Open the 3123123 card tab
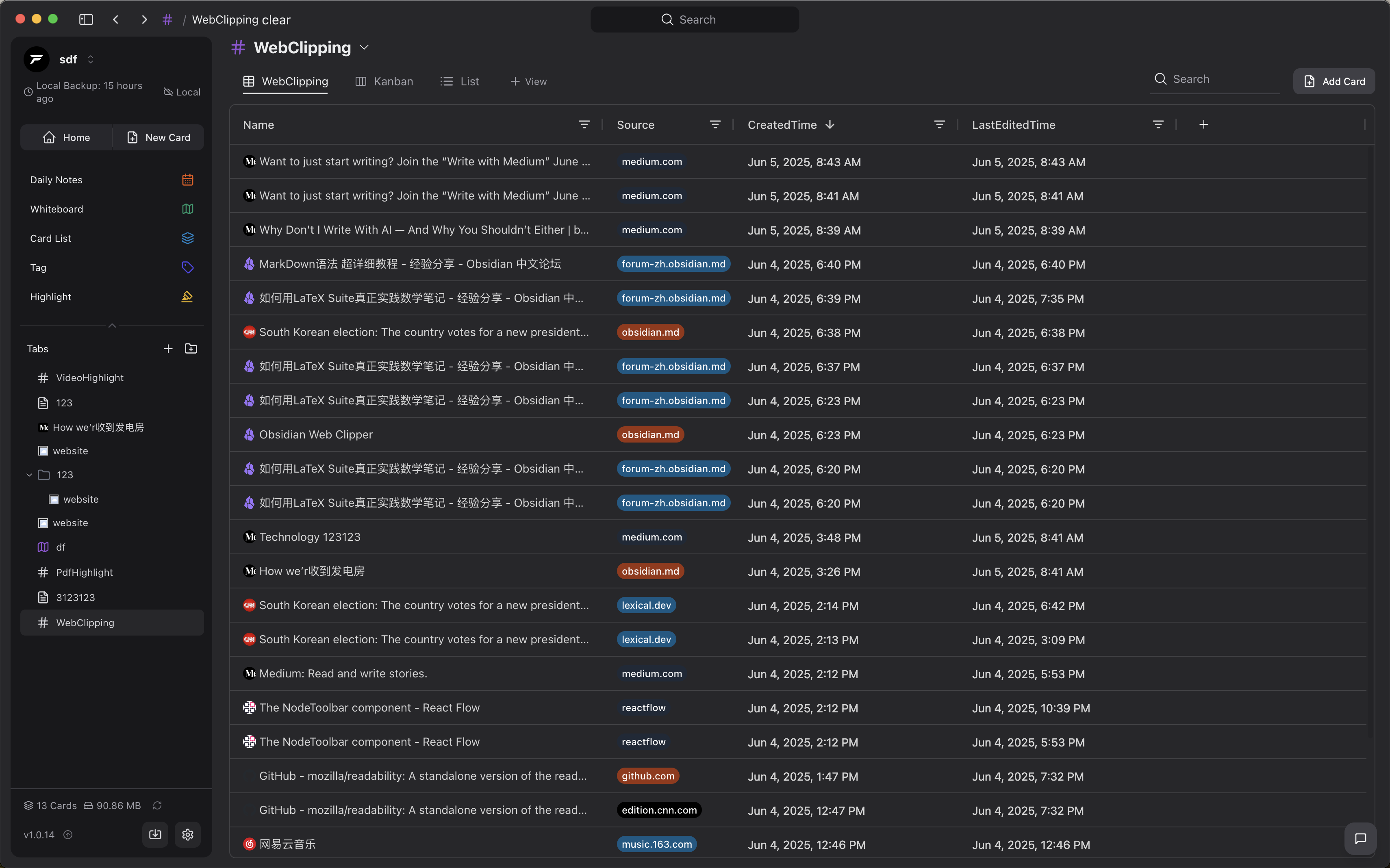Image resolution: width=1390 pixels, height=868 pixels. click(x=112, y=598)
